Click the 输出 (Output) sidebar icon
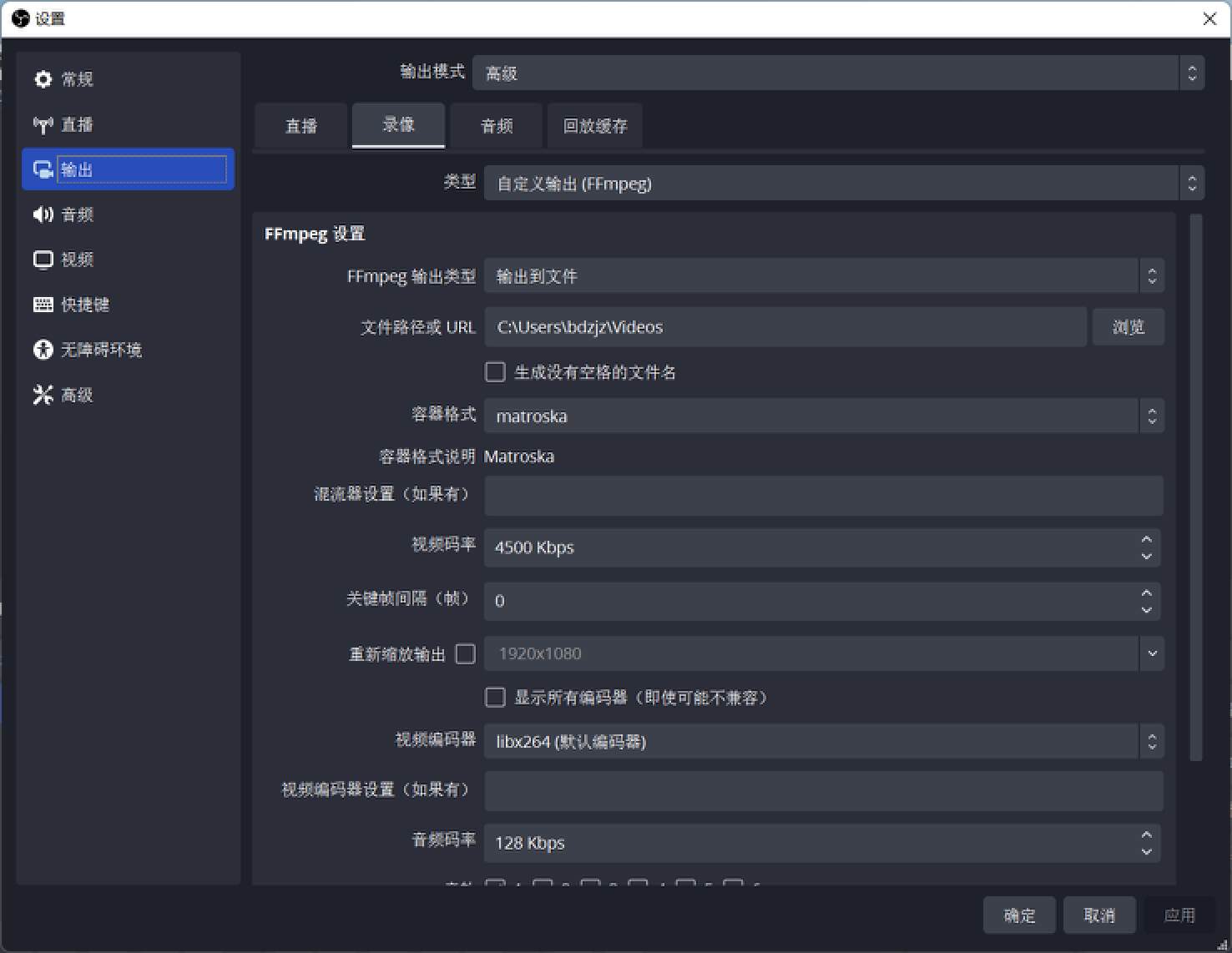The width and height of the screenshot is (1232, 953). point(43,169)
